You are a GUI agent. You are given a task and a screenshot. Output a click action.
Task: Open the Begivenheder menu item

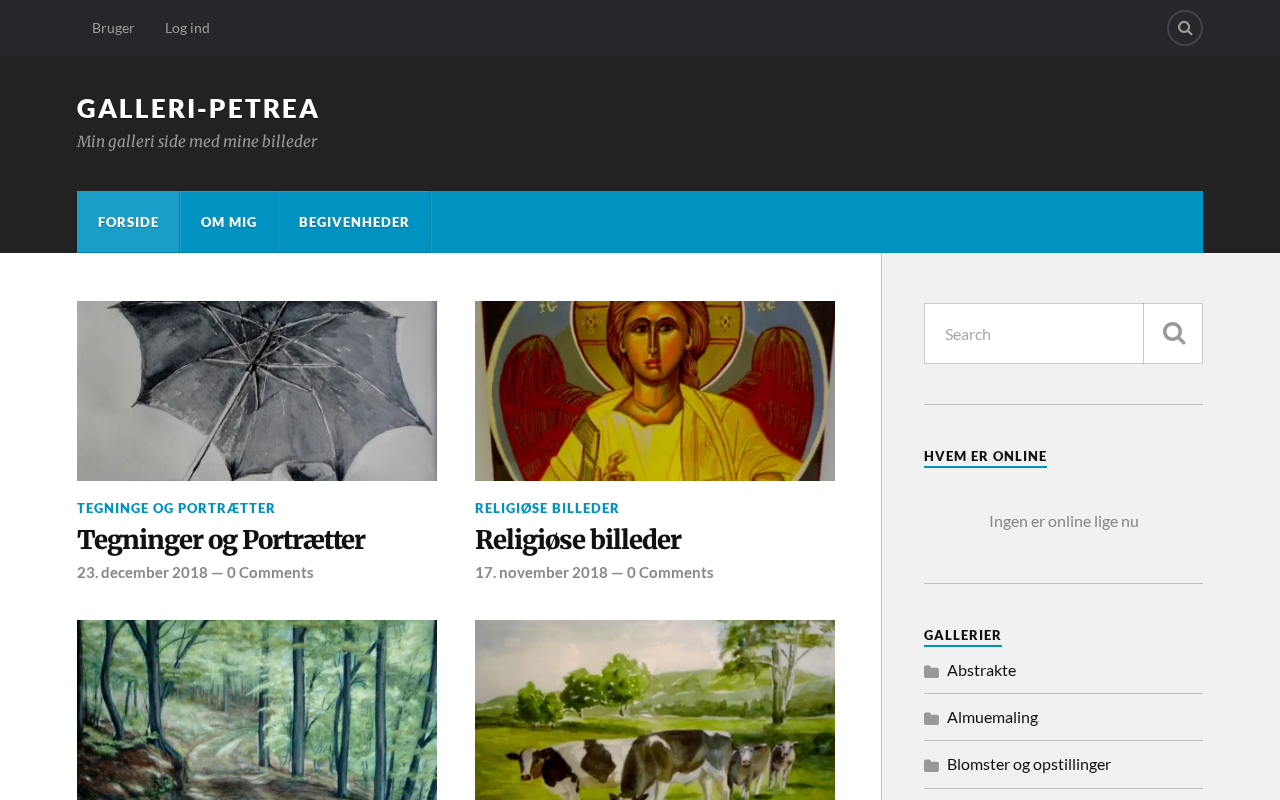click(354, 222)
